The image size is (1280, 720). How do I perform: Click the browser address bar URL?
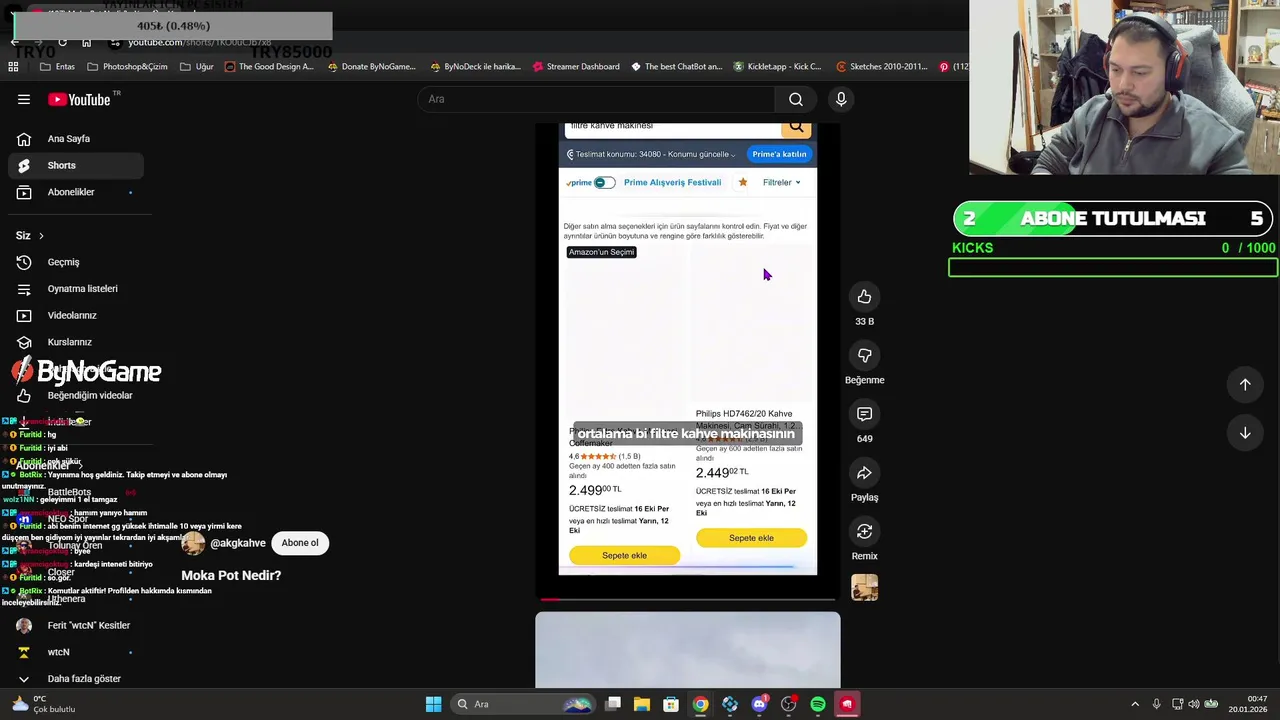[x=199, y=42]
